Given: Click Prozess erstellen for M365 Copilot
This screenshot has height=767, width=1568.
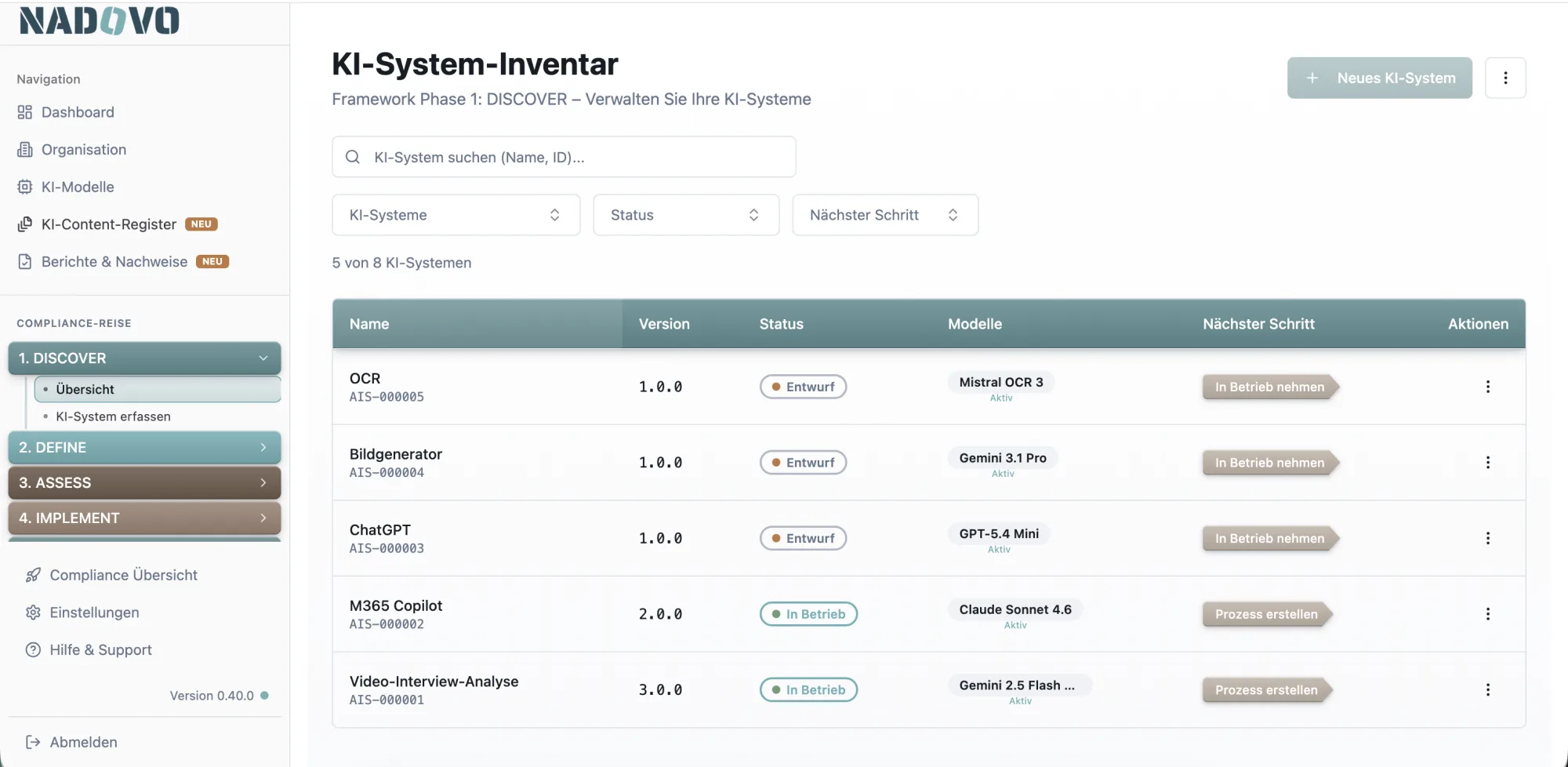Looking at the screenshot, I should click(x=1267, y=614).
